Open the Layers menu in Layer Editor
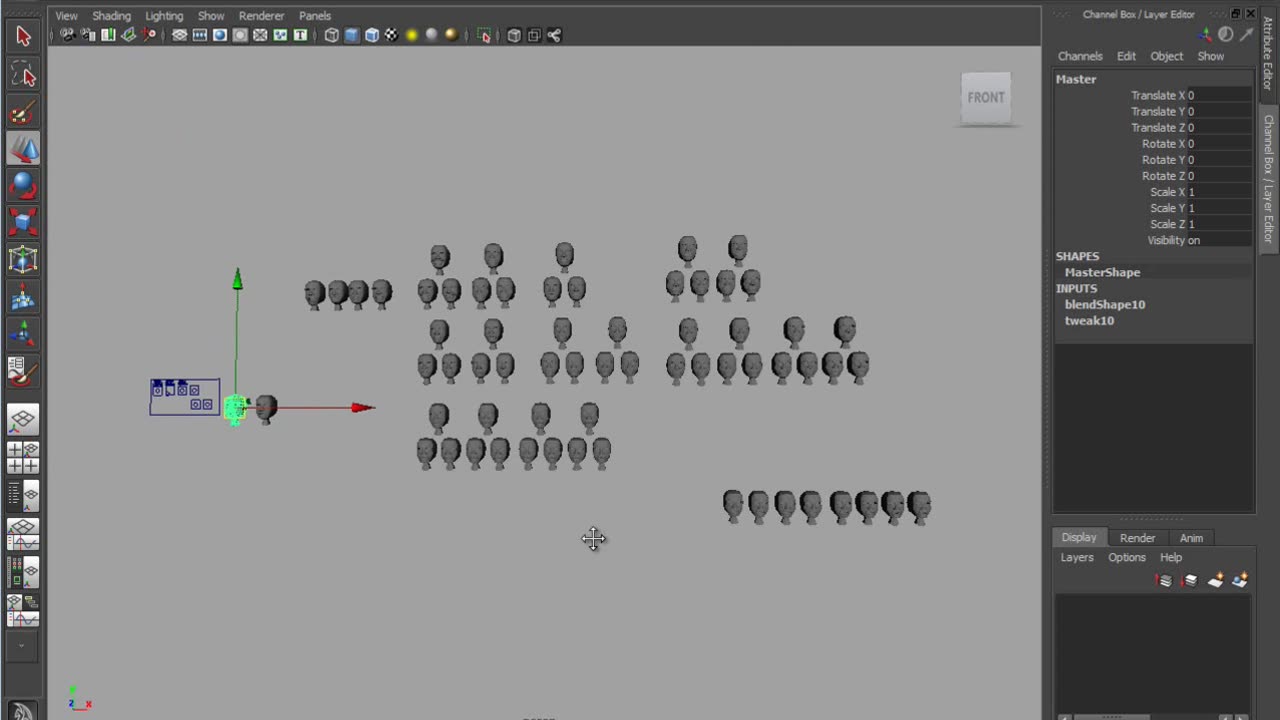This screenshot has height=720, width=1280. 1077,558
